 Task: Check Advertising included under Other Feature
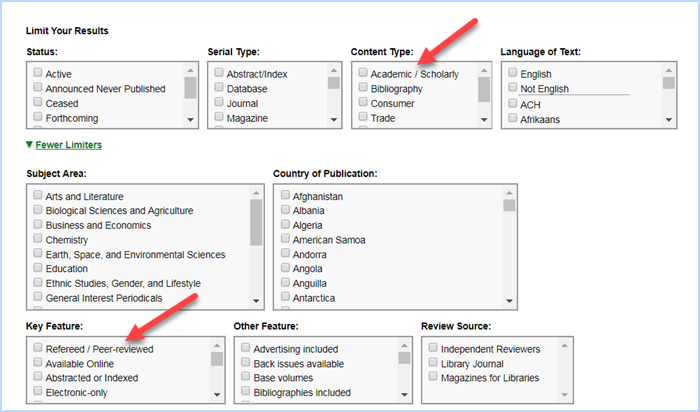(x=246, y=349)
